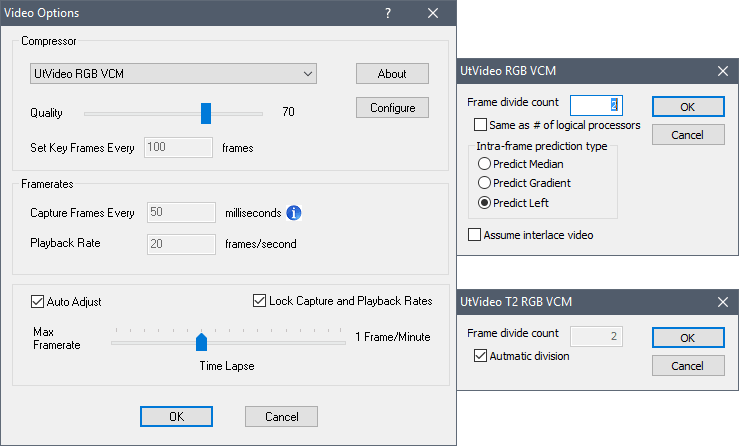
Task: Enable Same as # of logical processors
Action: [x=480, y=125]
